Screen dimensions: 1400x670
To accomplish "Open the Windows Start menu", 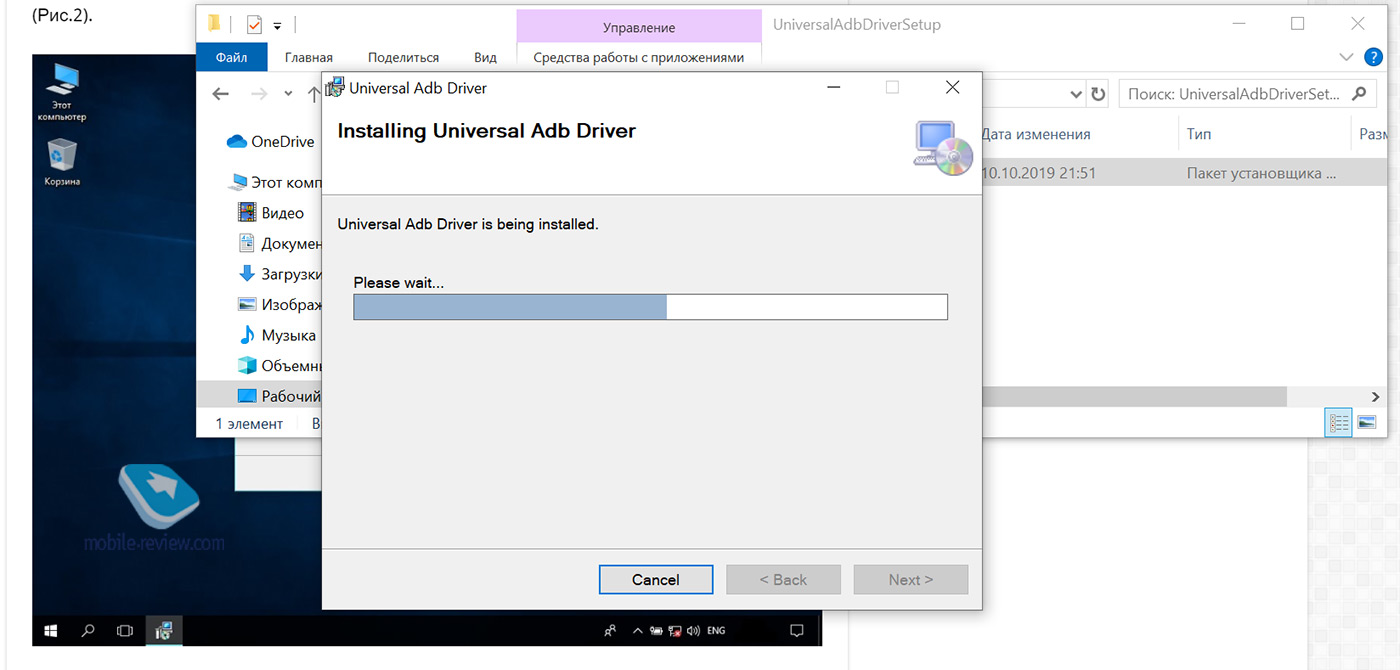I will pyautogui.click(x=51, y=631).
